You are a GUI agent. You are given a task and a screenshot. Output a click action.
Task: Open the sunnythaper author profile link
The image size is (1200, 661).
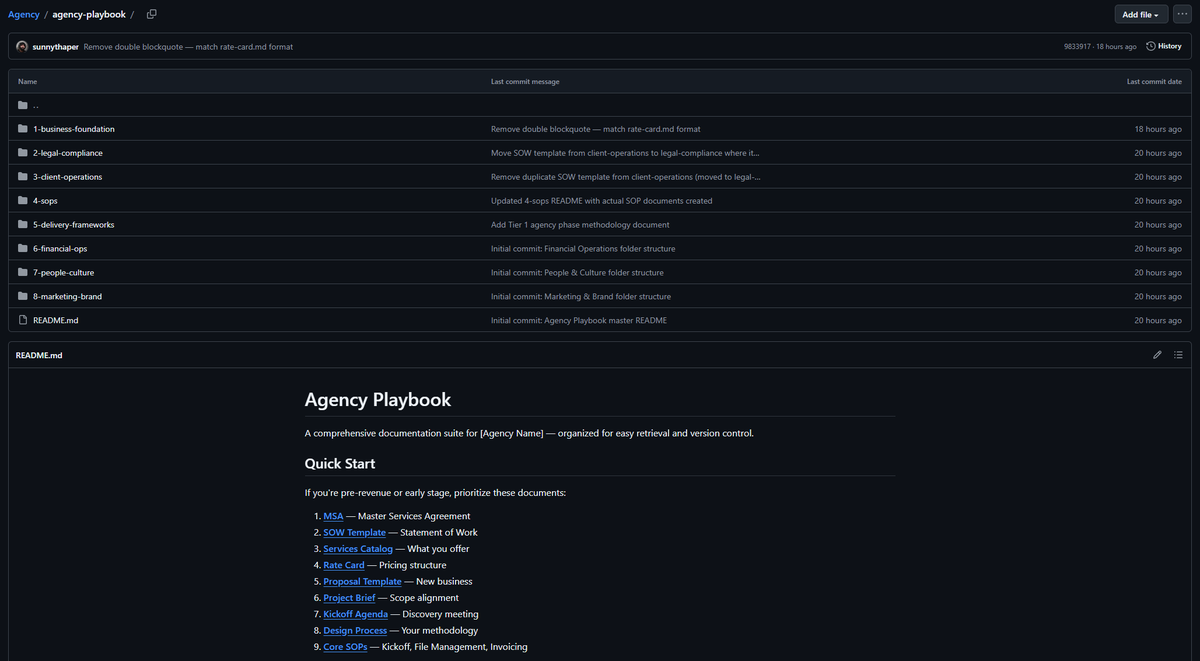click(56, 46)
